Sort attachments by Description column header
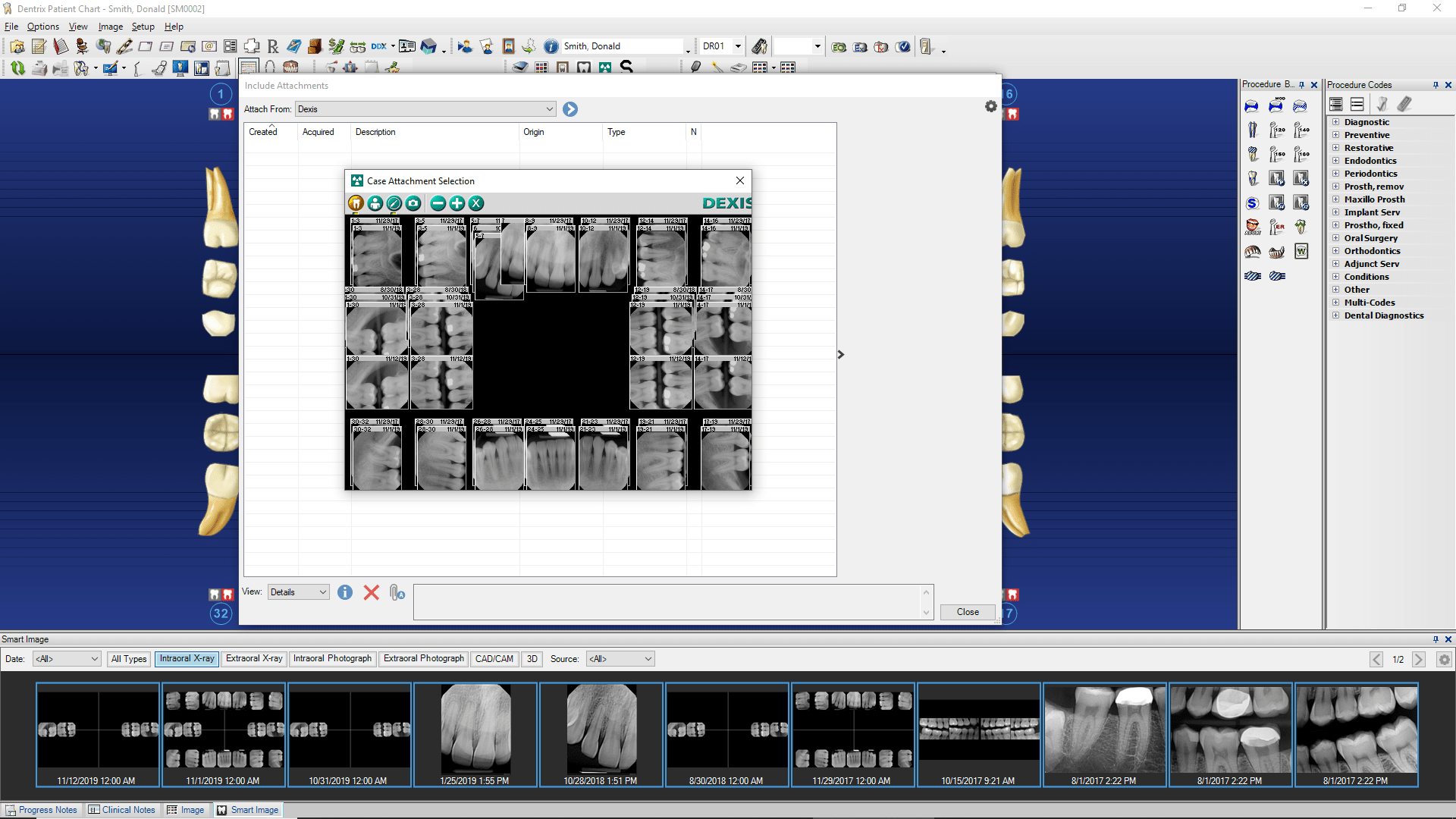This screenshot has width=1456, height=819. [375, 132]
